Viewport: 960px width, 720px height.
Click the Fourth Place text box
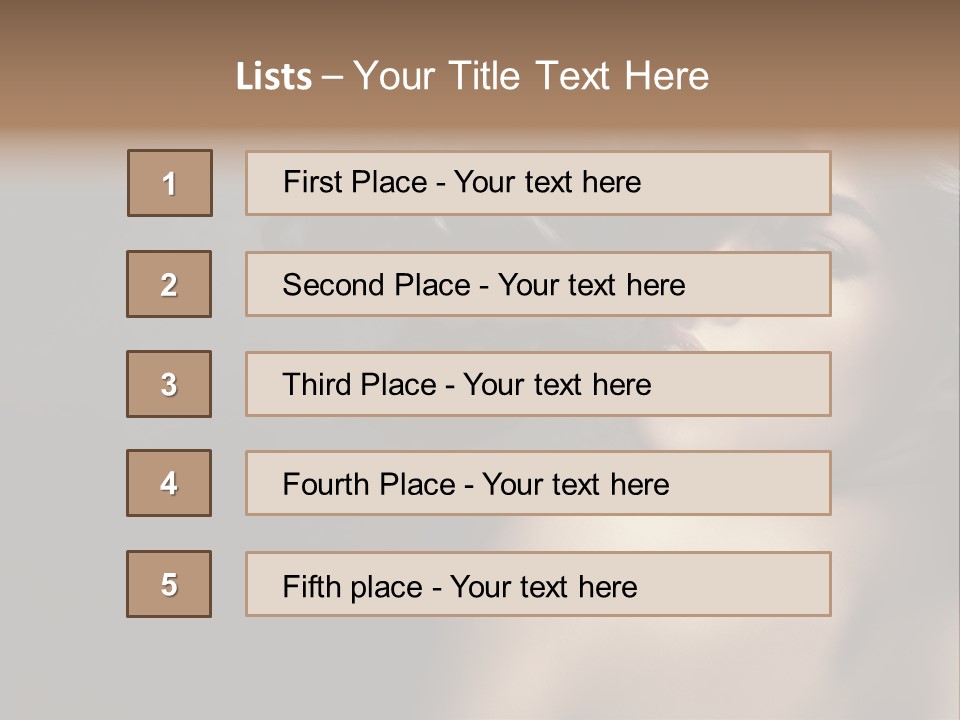tap(538, 484)
